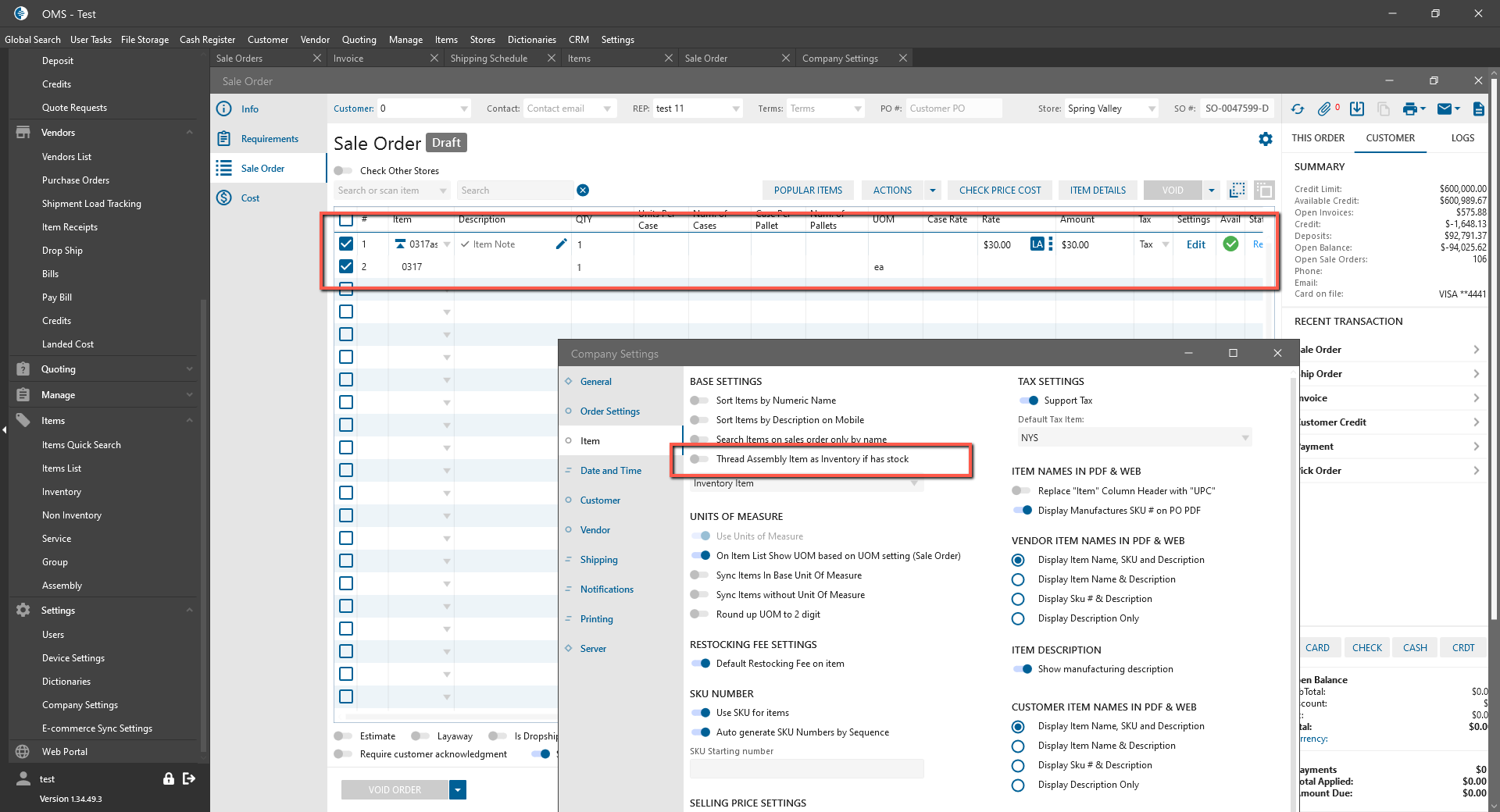Image resolution: width=1500 pixels, height=812 pixels.
Task: Click the lock icon next to username
Action: (168, 778)
